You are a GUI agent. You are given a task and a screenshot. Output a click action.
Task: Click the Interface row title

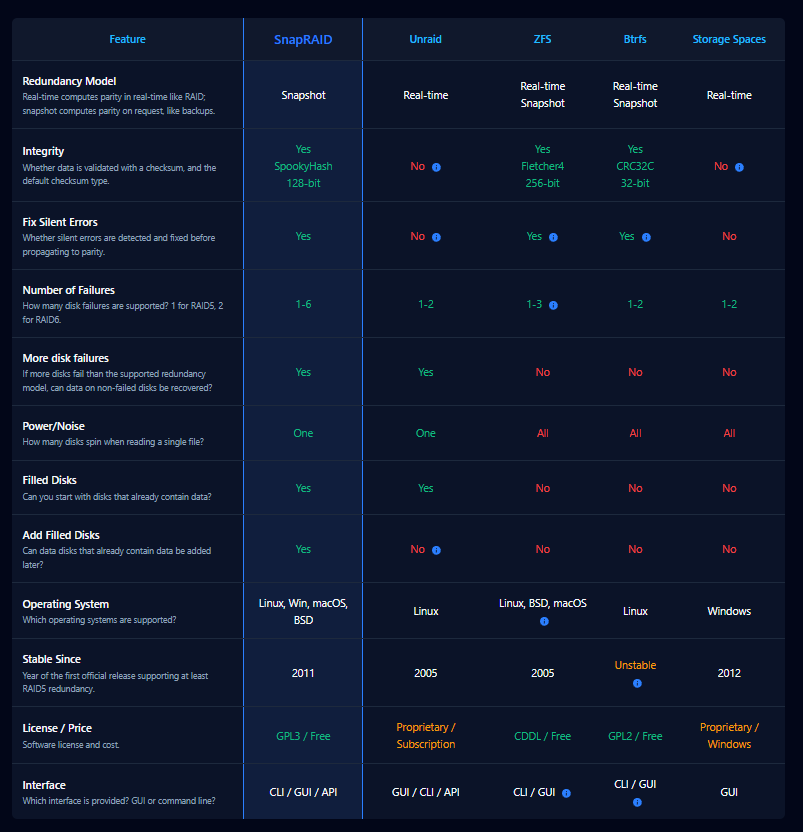44,785
